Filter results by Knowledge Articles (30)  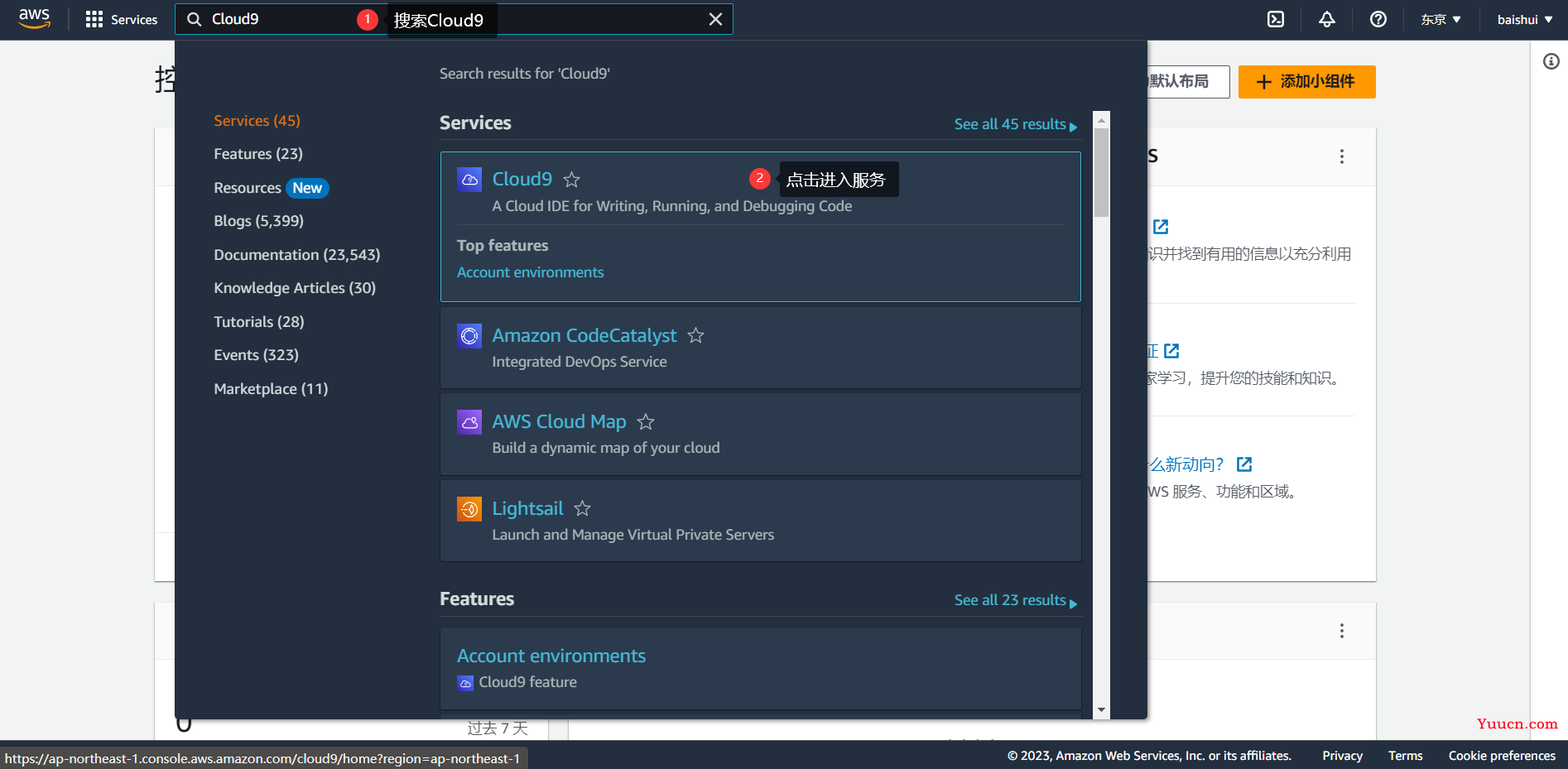pos(295,288)
